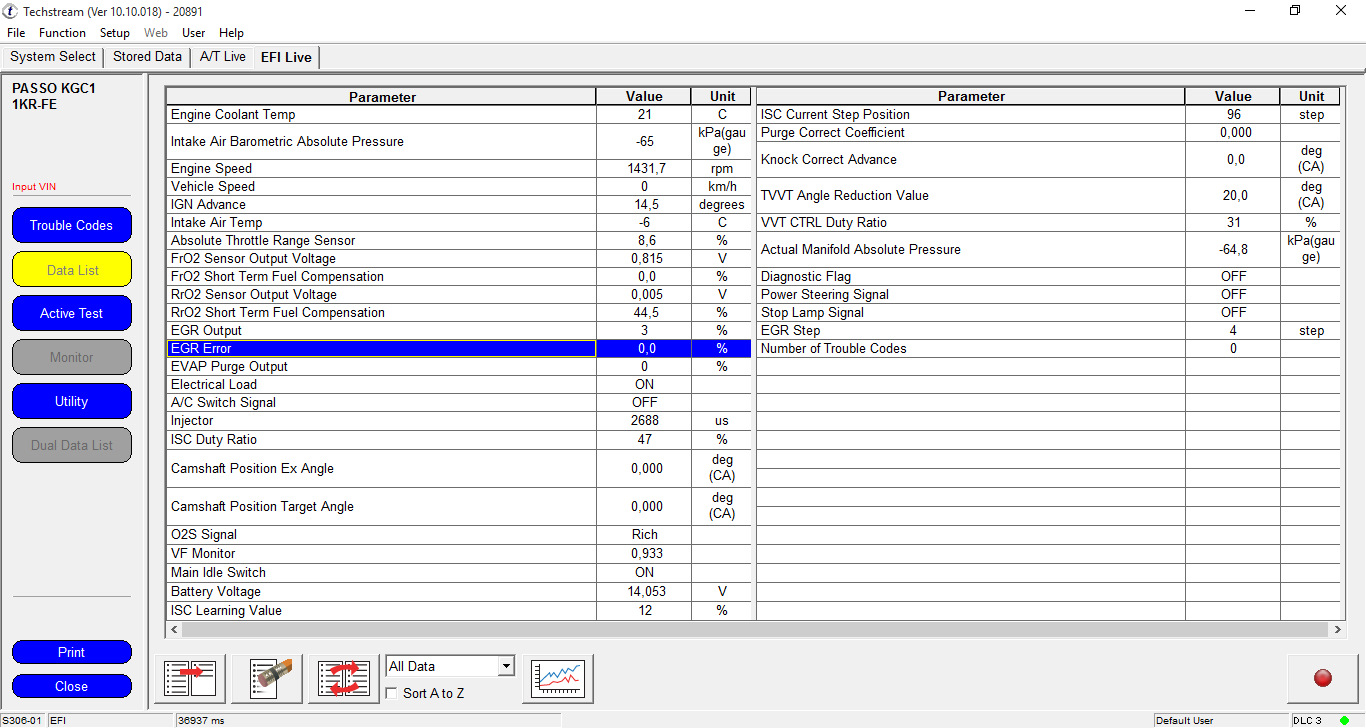Click the Close button in sidebar
This screenshot has width=1366, height=728.
pos(72,686)
